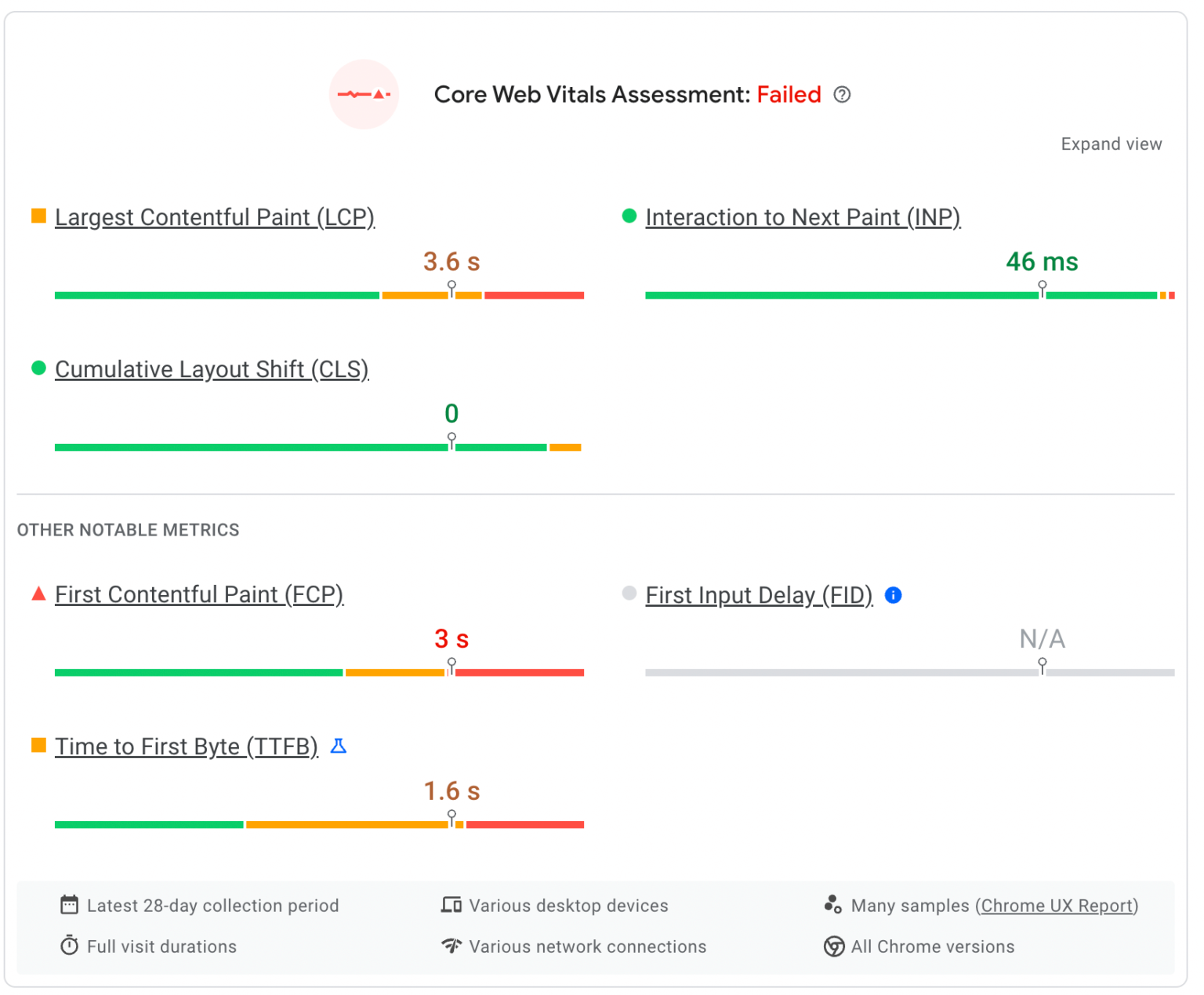Click the stopwatch icon for visit durations
The image size is (1204, 995).
click(x=69, y=946)
